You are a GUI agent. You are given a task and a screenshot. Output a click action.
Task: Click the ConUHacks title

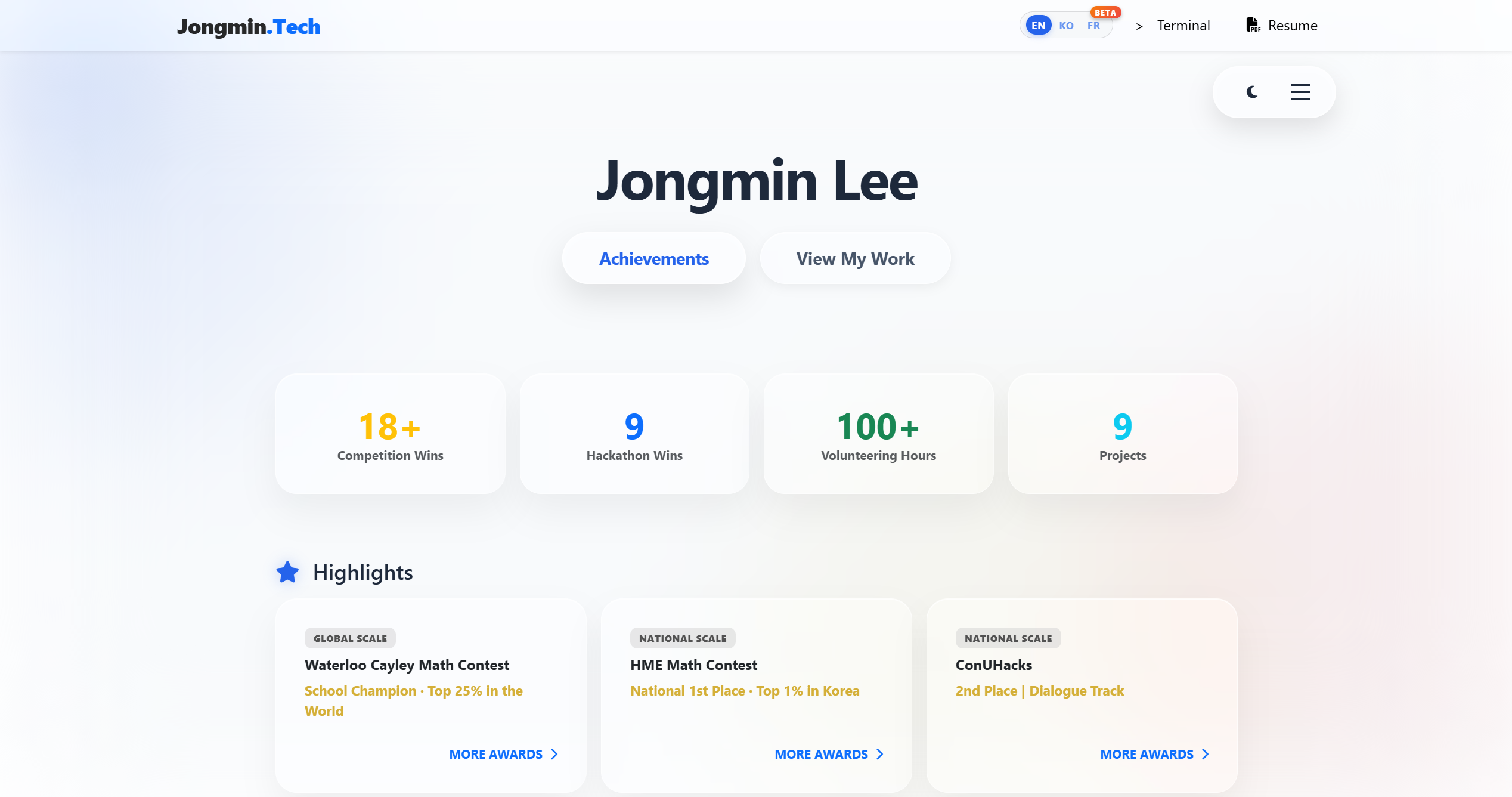[x=994, y=665]
